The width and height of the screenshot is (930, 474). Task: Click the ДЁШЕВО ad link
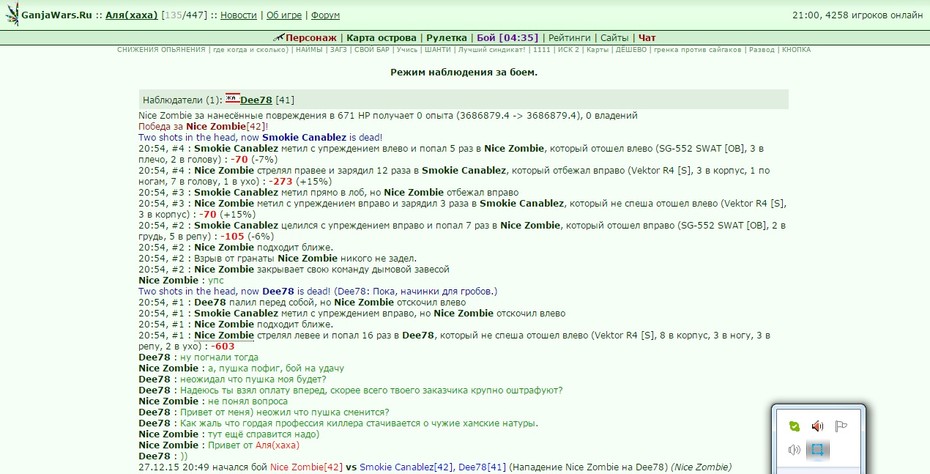(x=631, y=50)
